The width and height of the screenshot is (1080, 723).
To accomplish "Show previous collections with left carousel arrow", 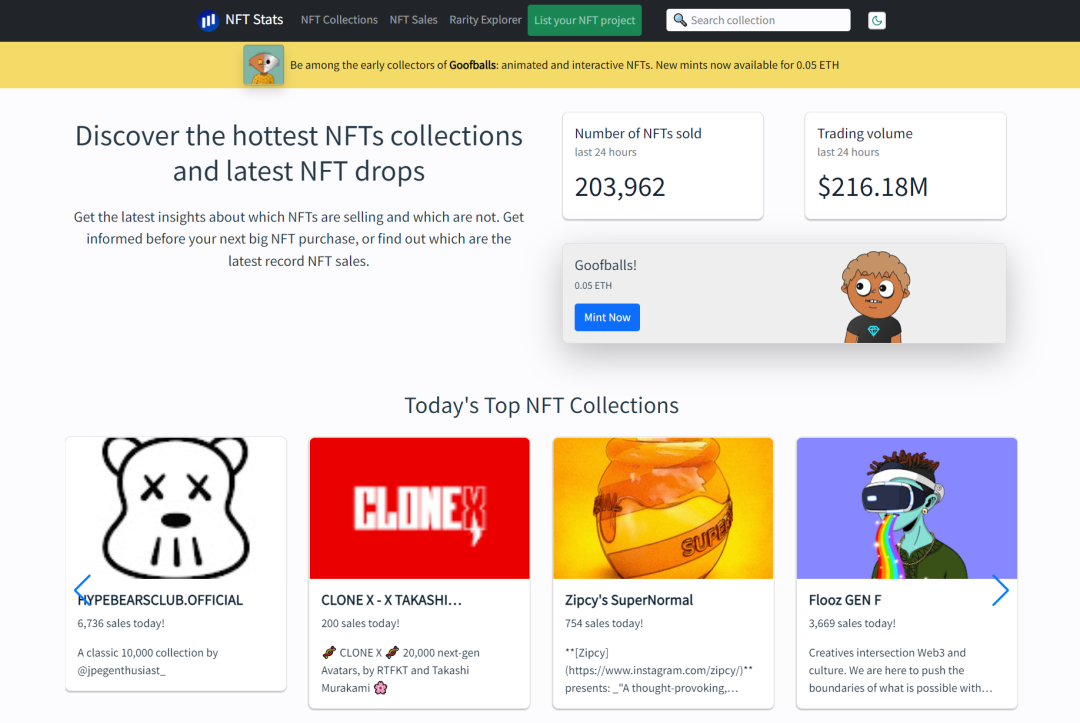I will click(83, 590).
